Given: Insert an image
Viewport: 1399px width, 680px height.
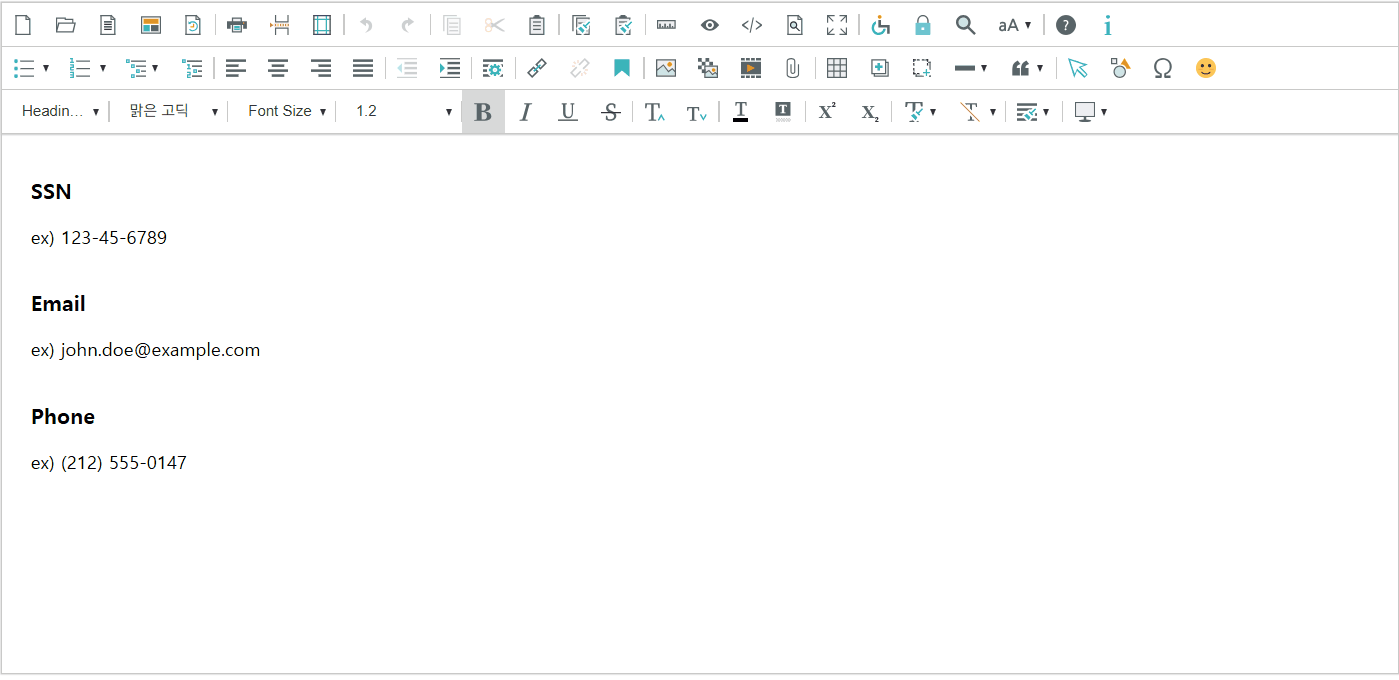Looking at the screenshot, I should [666, 68].
